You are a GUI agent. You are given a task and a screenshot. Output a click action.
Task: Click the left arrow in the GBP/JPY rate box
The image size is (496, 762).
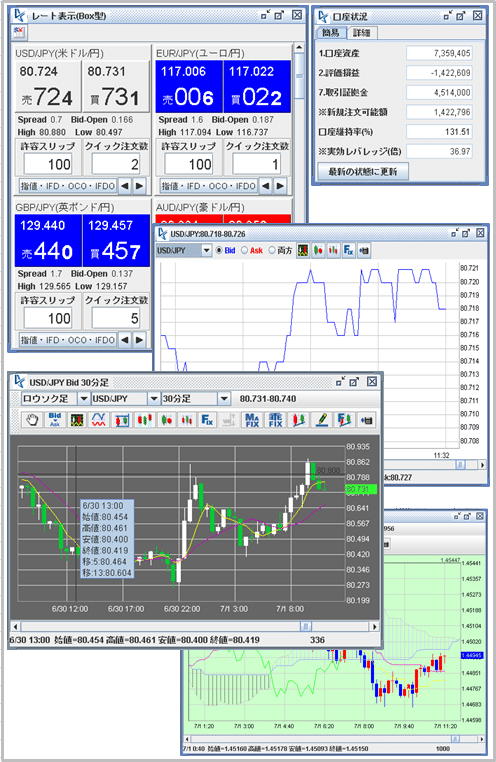tap(125, 340)
